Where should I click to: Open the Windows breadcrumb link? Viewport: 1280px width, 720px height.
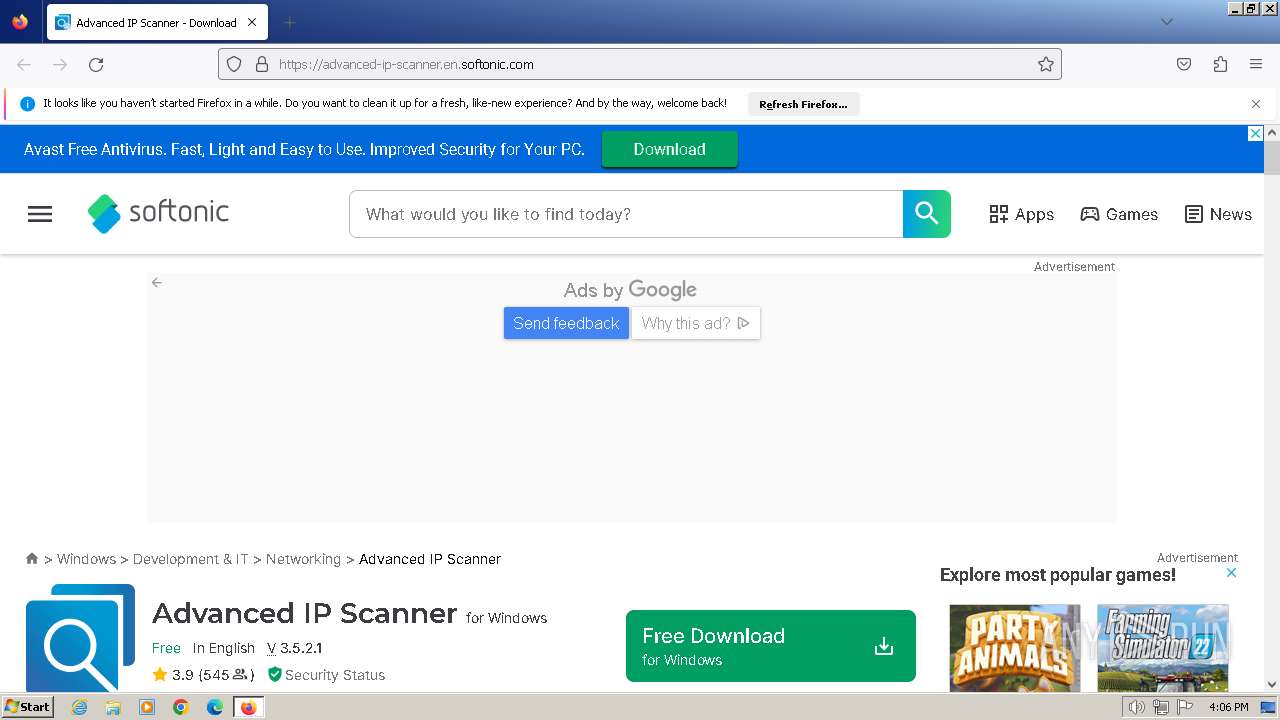click(x=86, y=559)
